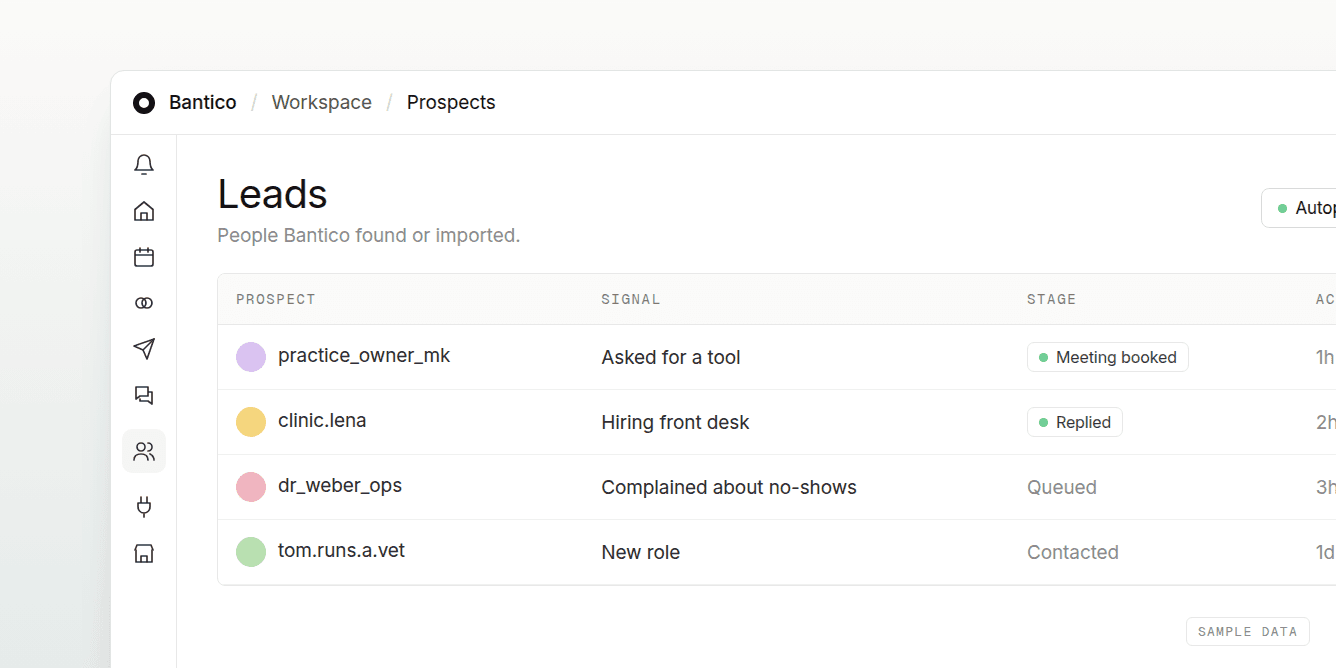Click the Meeting booked stage badge
This screenshot has width=1336, height=668.
point(1108,357)
